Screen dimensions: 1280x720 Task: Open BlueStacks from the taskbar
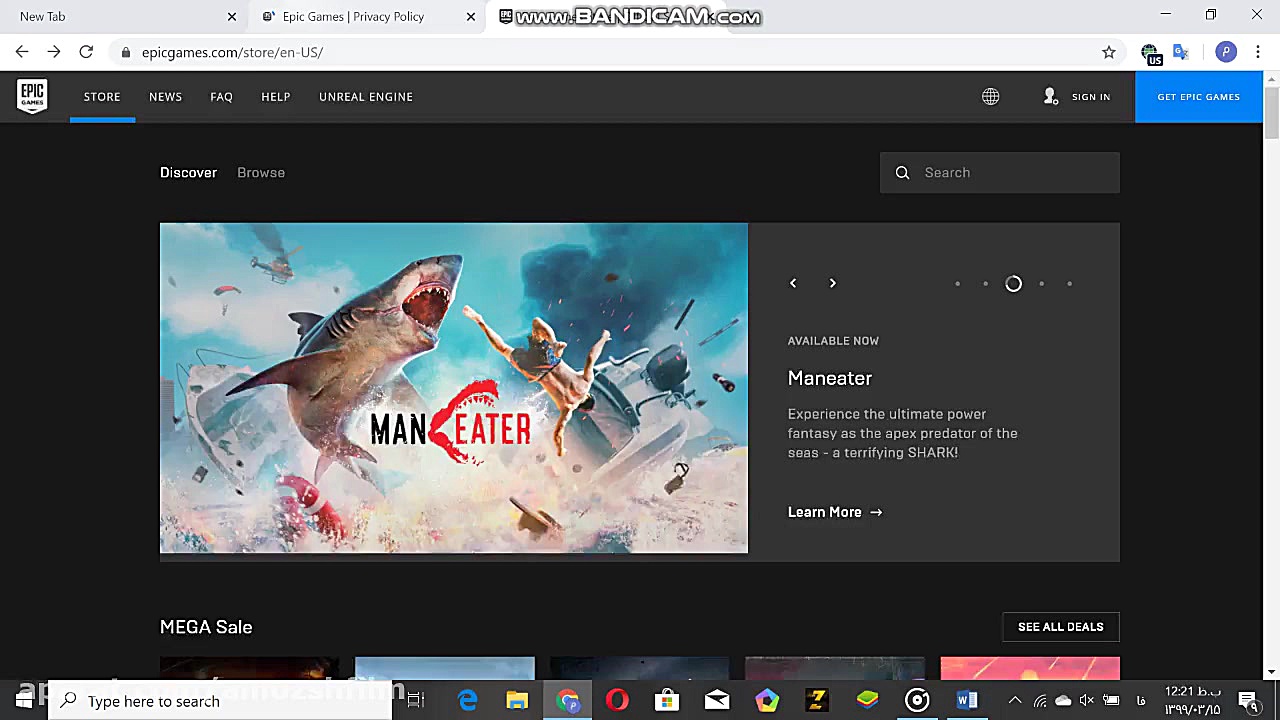point(867,701)
